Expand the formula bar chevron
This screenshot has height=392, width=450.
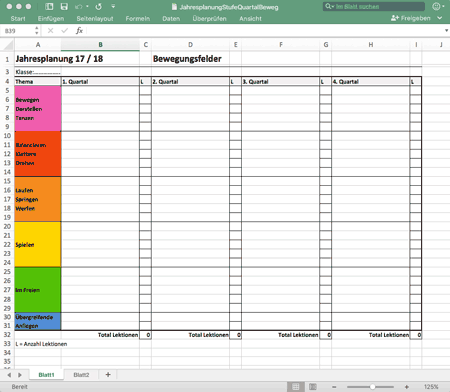[x=446, y=31]
